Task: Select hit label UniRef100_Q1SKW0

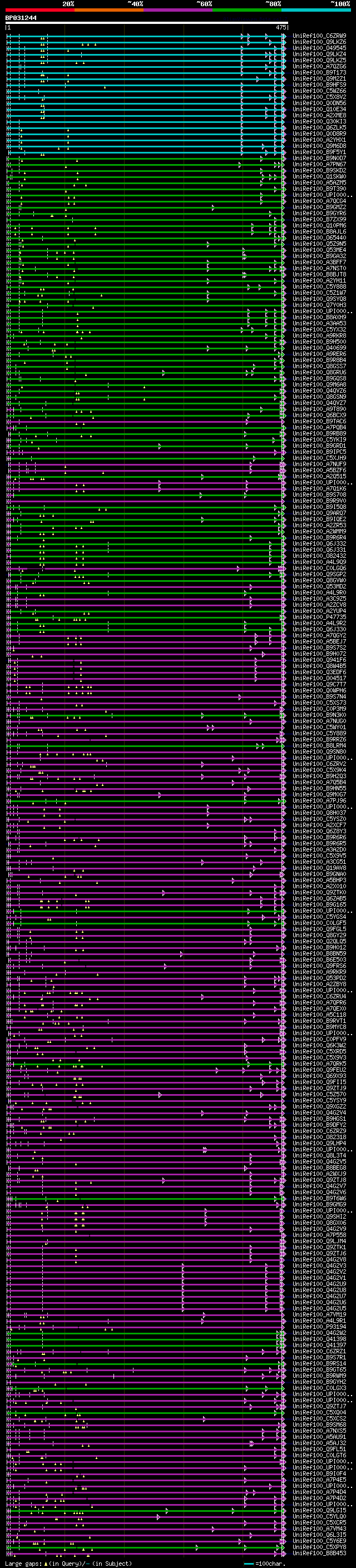Action: (319, 176)
